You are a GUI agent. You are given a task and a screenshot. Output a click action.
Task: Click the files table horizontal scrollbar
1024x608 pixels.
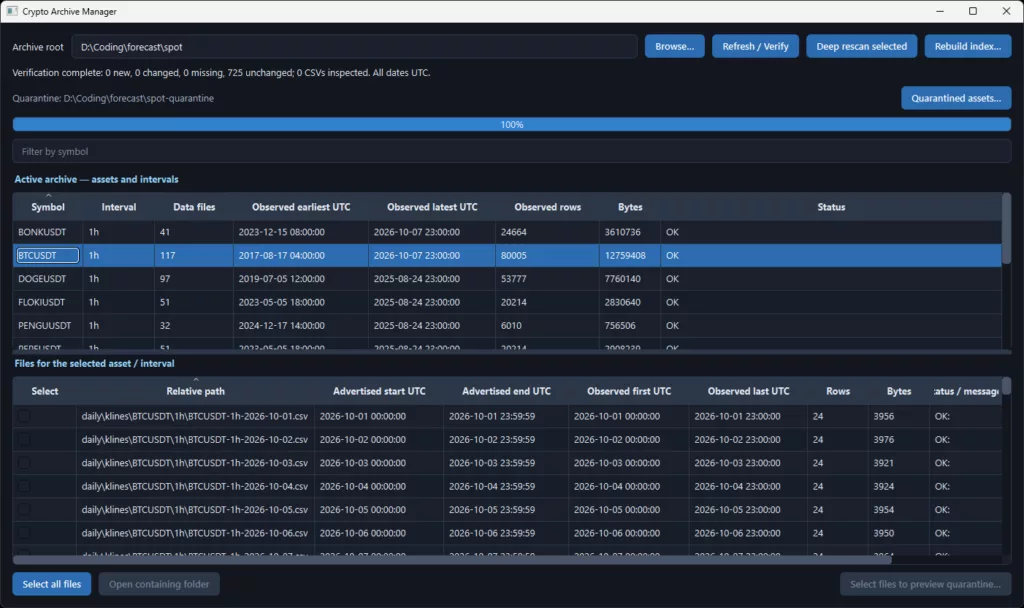(453, 560)
